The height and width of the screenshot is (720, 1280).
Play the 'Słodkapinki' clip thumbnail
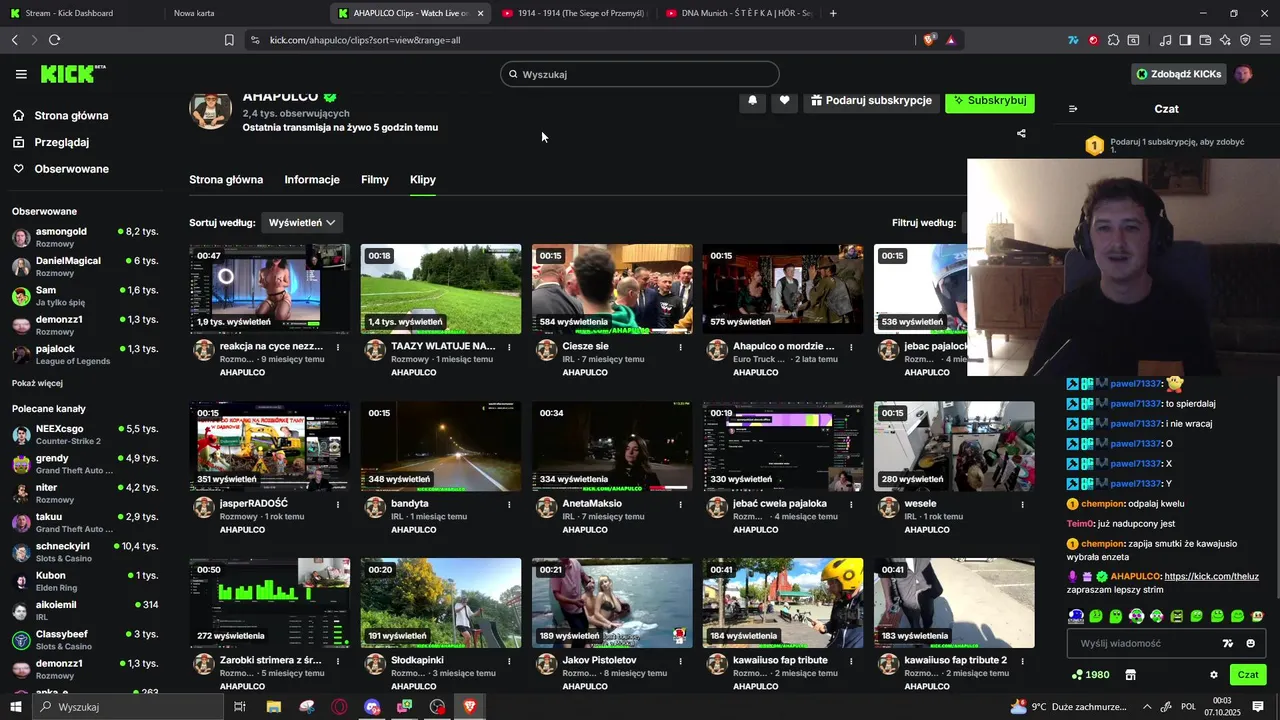pyautogui.click(x=441, y=603)
